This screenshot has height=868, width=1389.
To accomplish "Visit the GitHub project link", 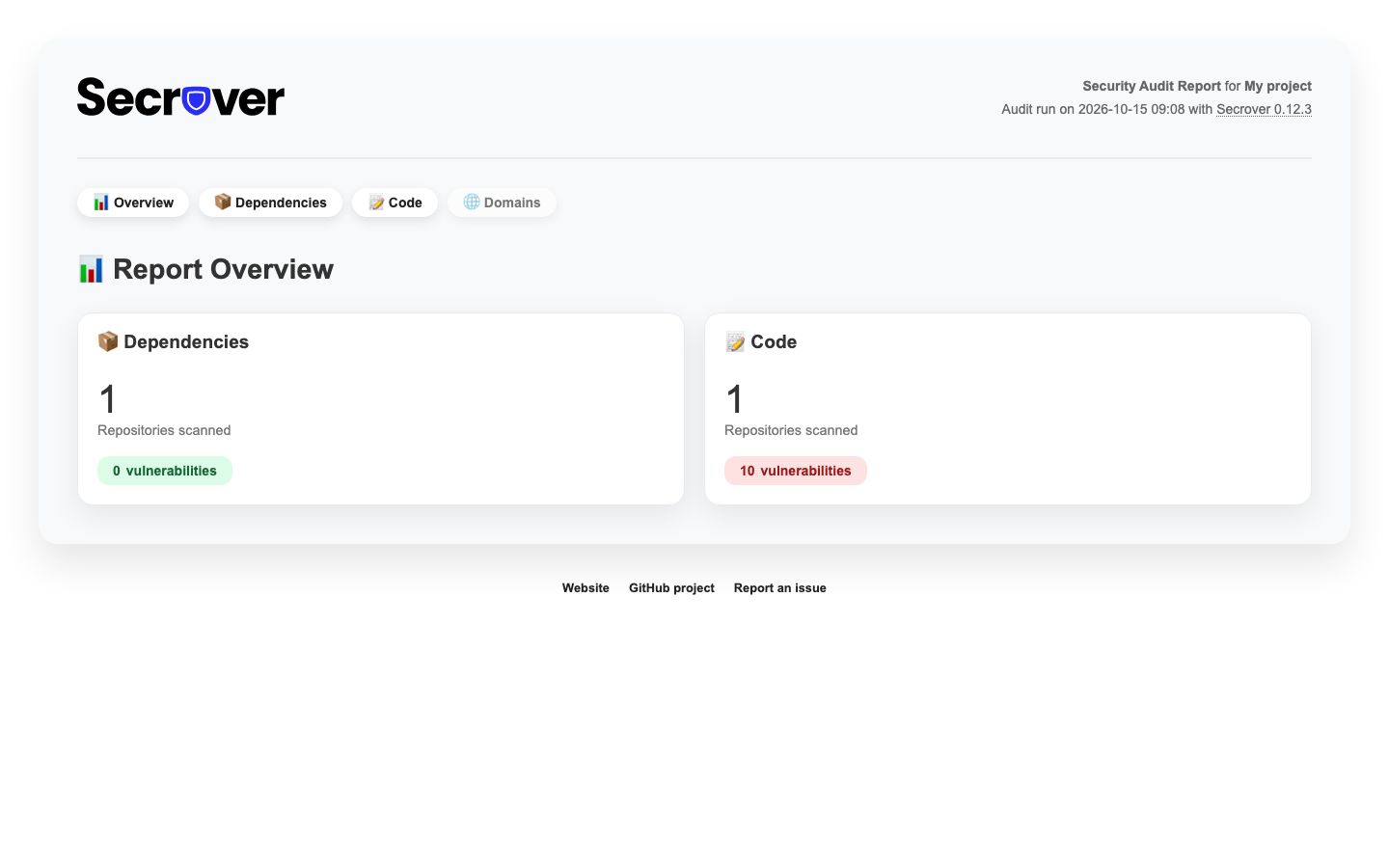I will pyautogui.click(x=671, y=588).
